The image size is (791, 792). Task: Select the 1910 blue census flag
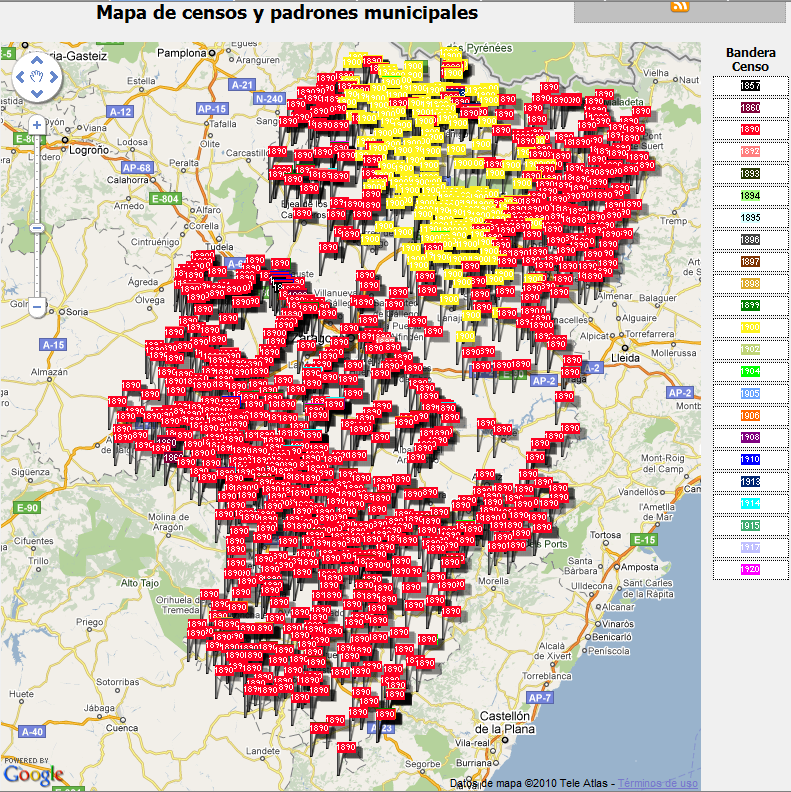(x=750, y=460)
